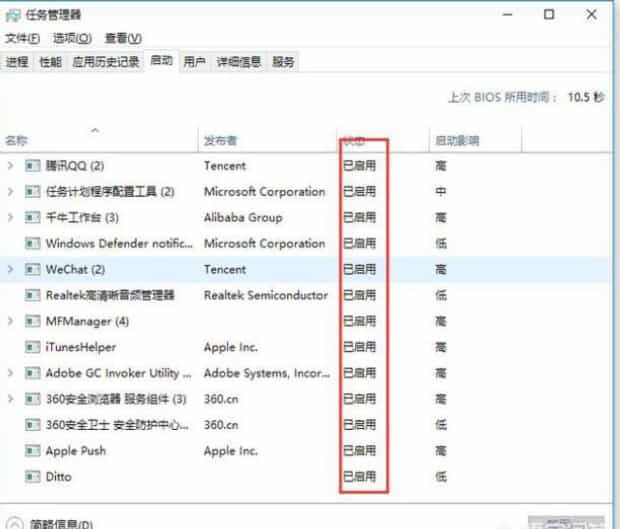The width and height of the screenshot is (620, 529).
Task: Click Realtek Semiconductor publisher cell
Action: click(266, 295)
